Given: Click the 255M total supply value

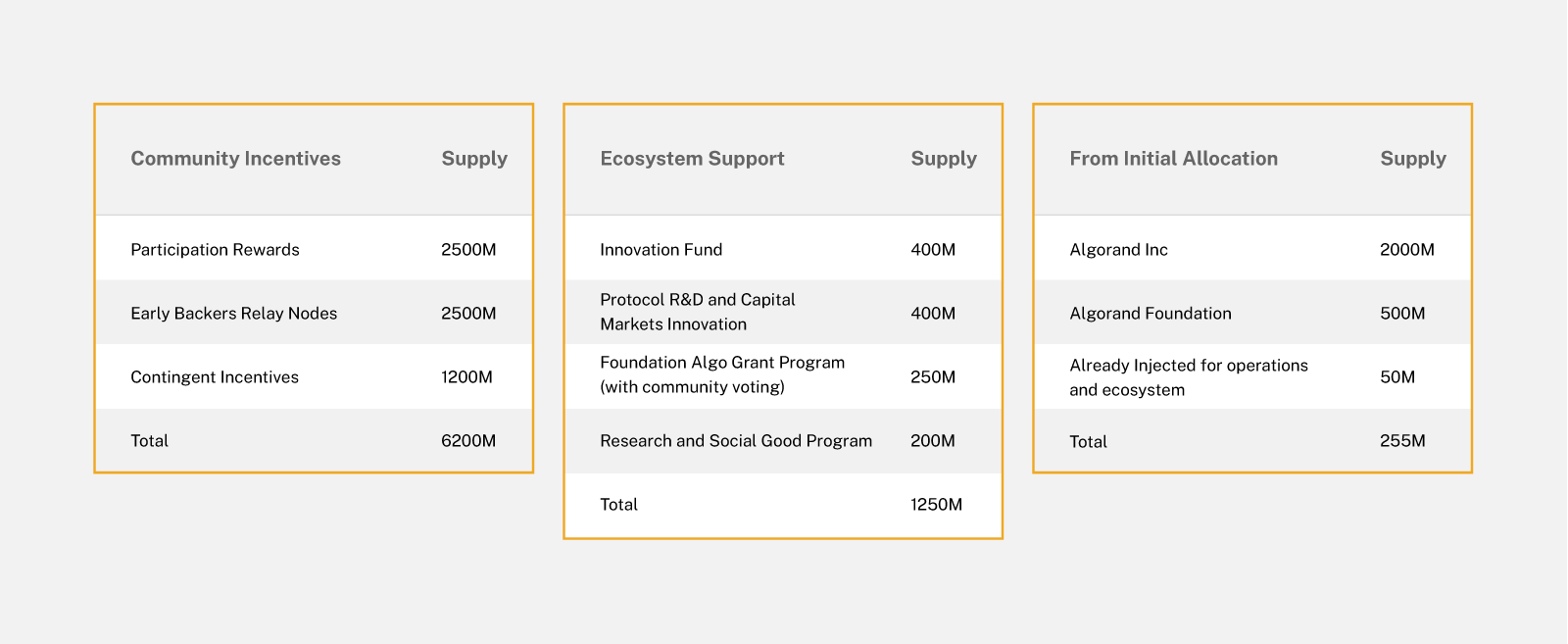Looking at the screenshot, I should click(x=1402, y=441).
